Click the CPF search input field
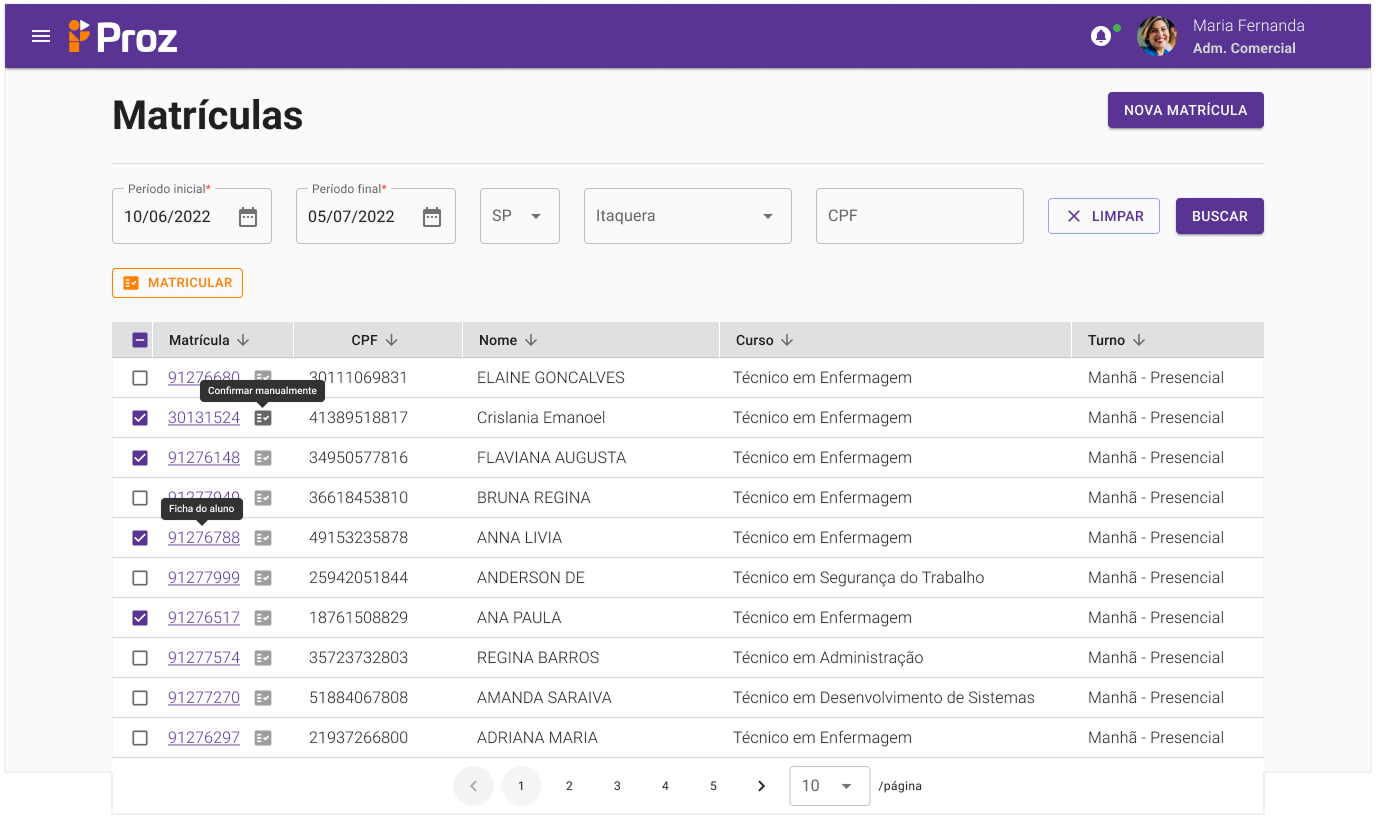Image resolution: width=1376 pixels, height=838 pixels. pyautogui.click(x=919, y=216)
